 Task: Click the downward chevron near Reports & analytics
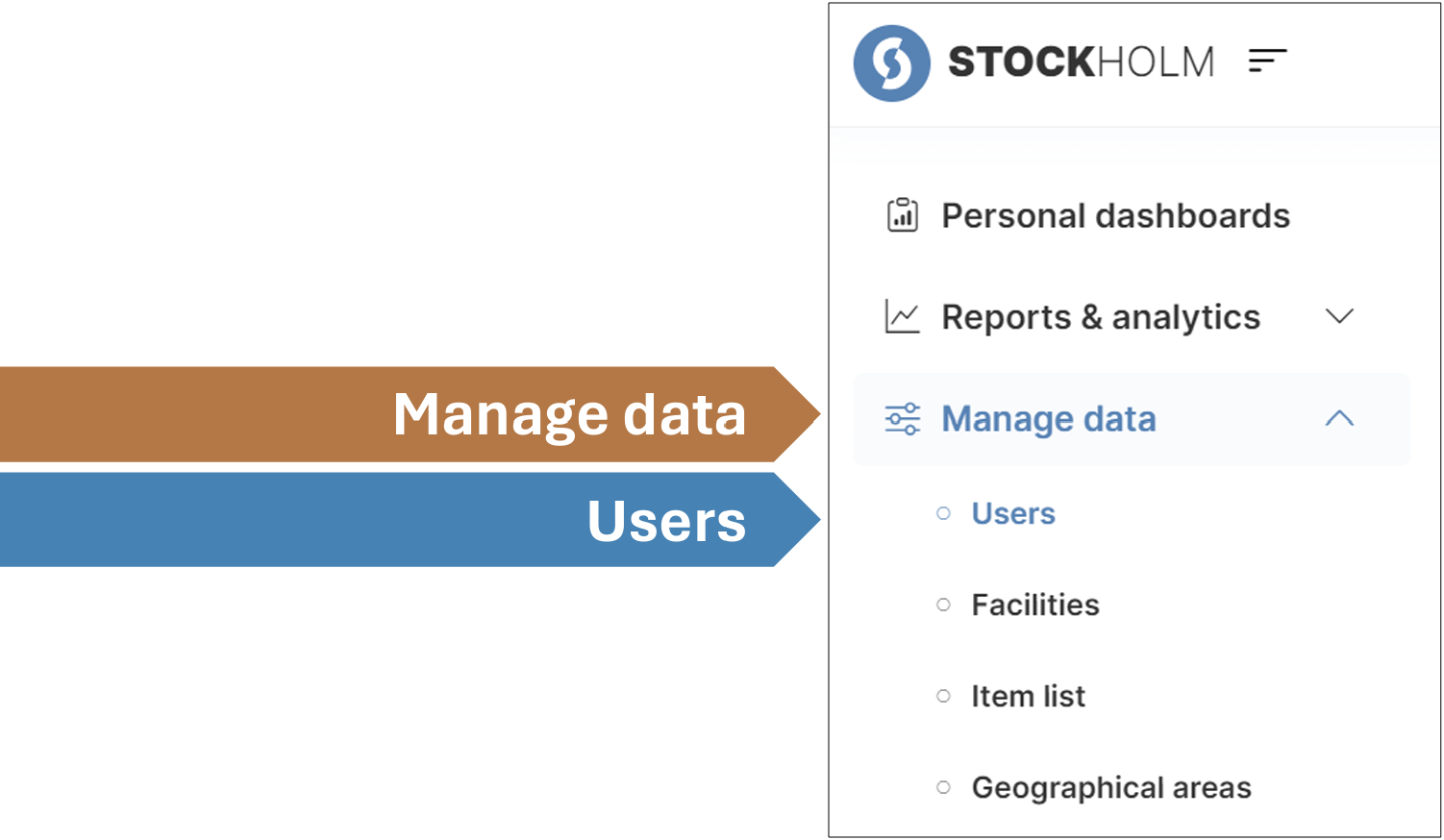(1339, 316)
